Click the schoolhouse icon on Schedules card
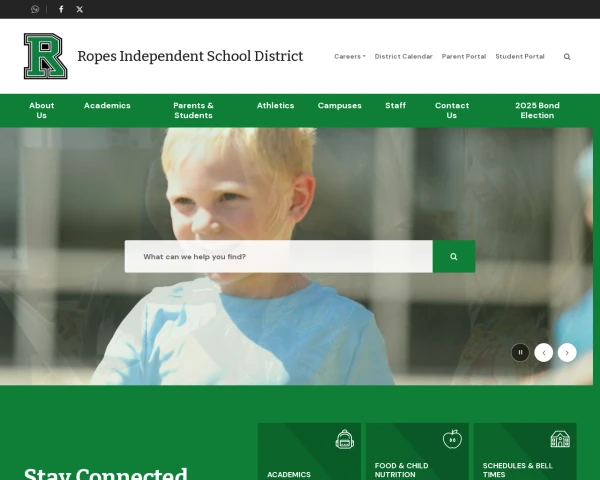This screenshot has width=600, height=480. pyautogui.click(x=560, y=439)
